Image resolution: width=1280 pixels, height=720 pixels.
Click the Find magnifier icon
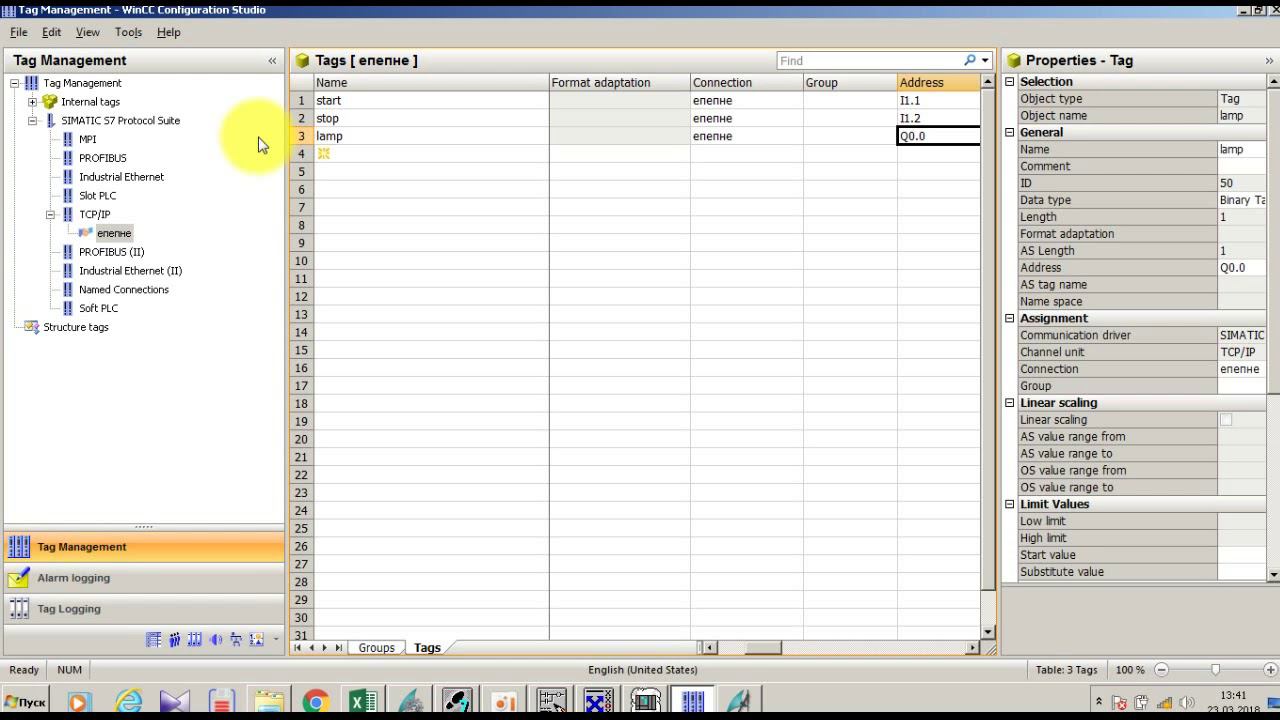pos(970,61)
